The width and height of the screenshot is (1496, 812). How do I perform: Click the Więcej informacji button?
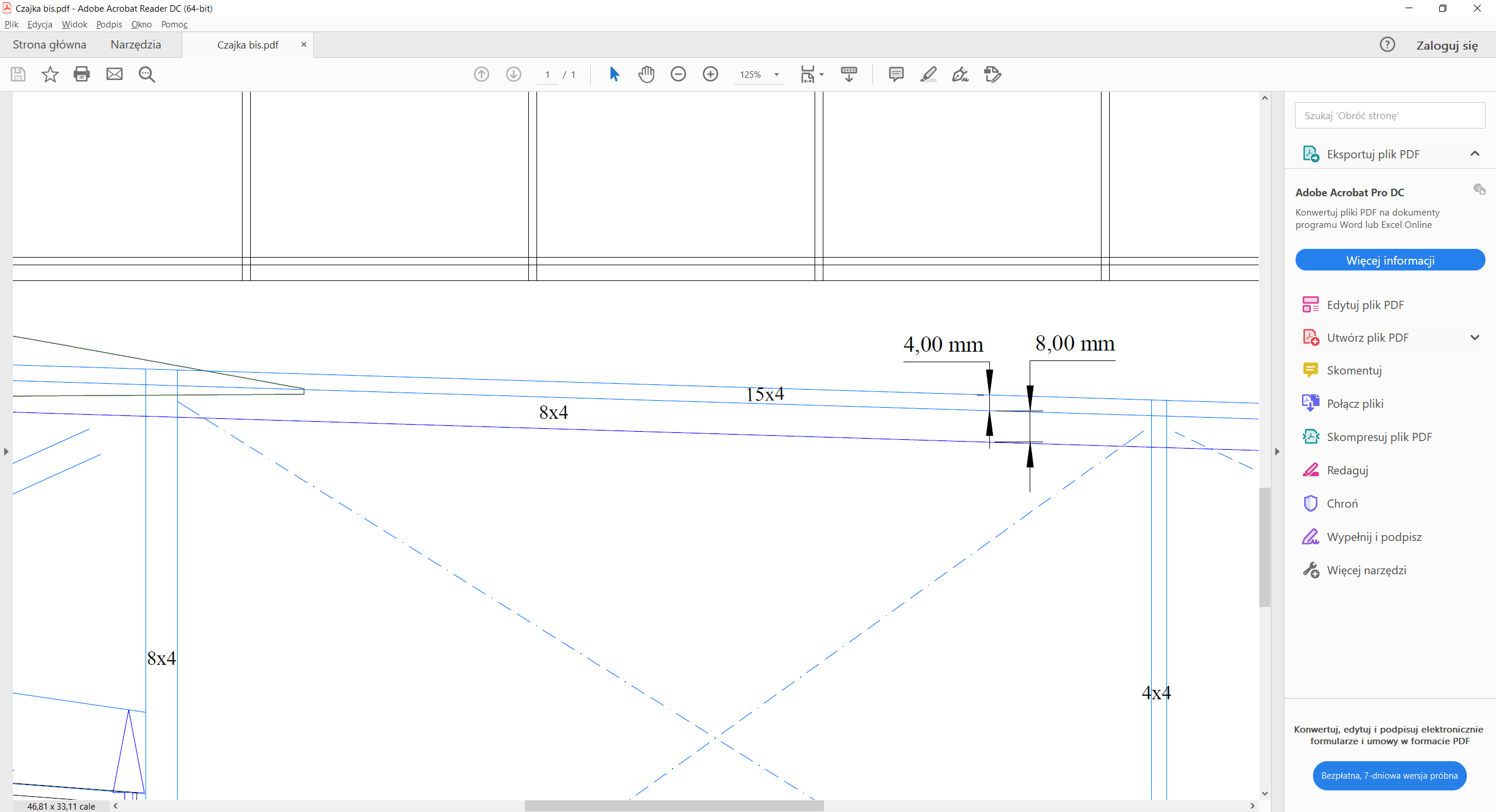(x=1390, y=260)
